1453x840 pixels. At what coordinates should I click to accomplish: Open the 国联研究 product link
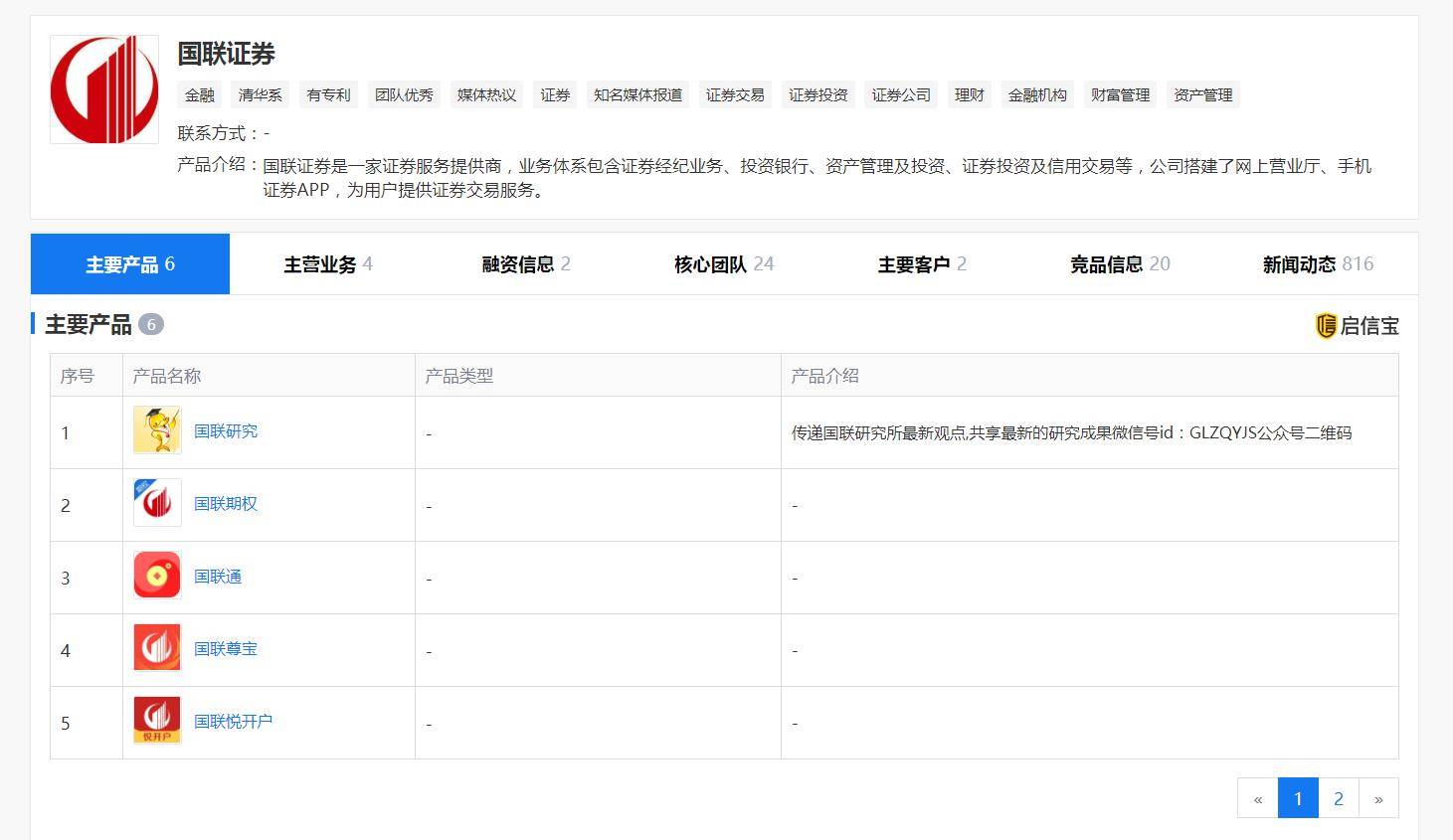tap(226, 431)
